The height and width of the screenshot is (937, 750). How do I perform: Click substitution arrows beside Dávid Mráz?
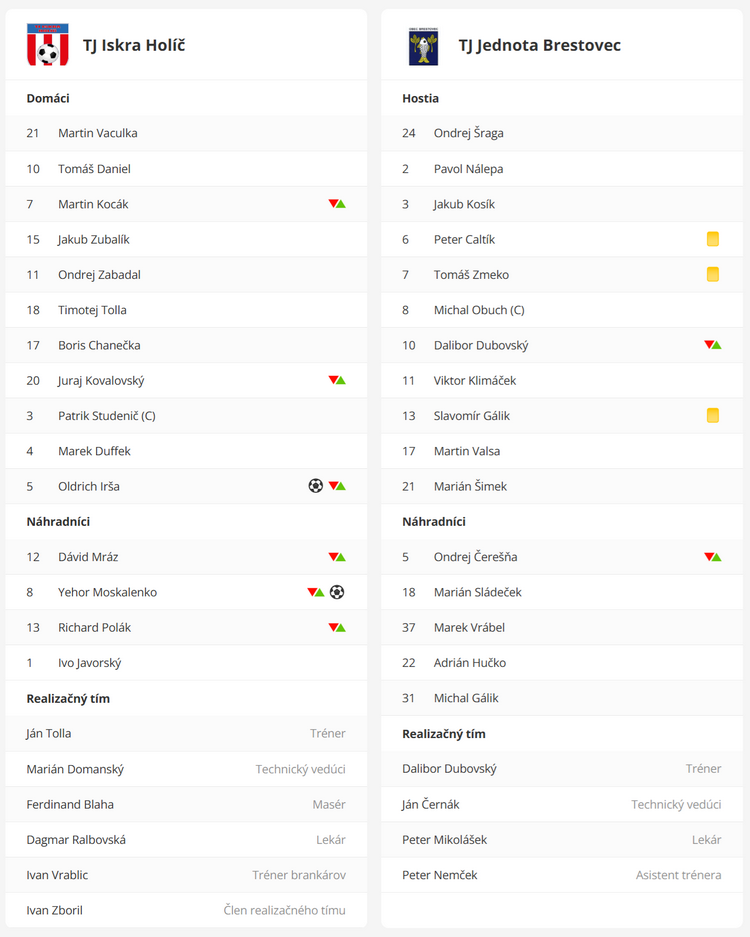coord(337,557)
